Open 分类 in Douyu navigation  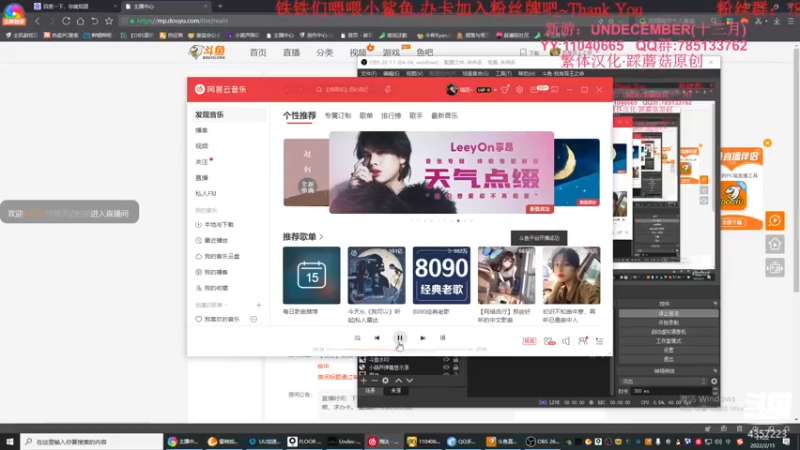324,53
